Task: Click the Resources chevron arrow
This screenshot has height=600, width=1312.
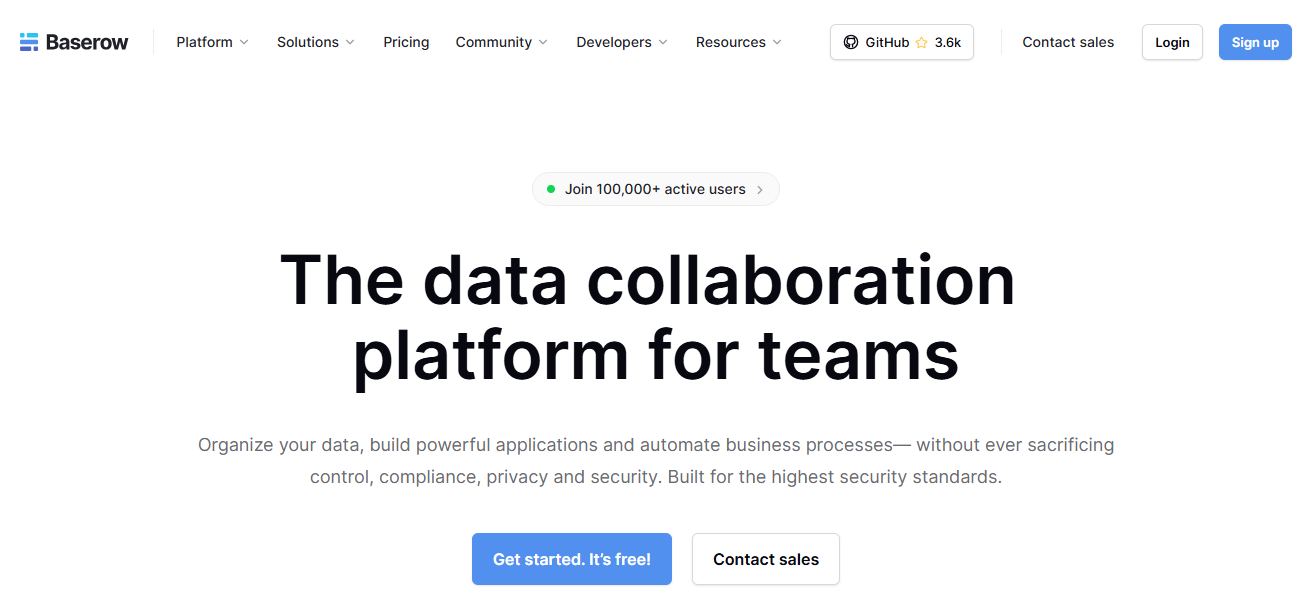Action: coord(777,42)
